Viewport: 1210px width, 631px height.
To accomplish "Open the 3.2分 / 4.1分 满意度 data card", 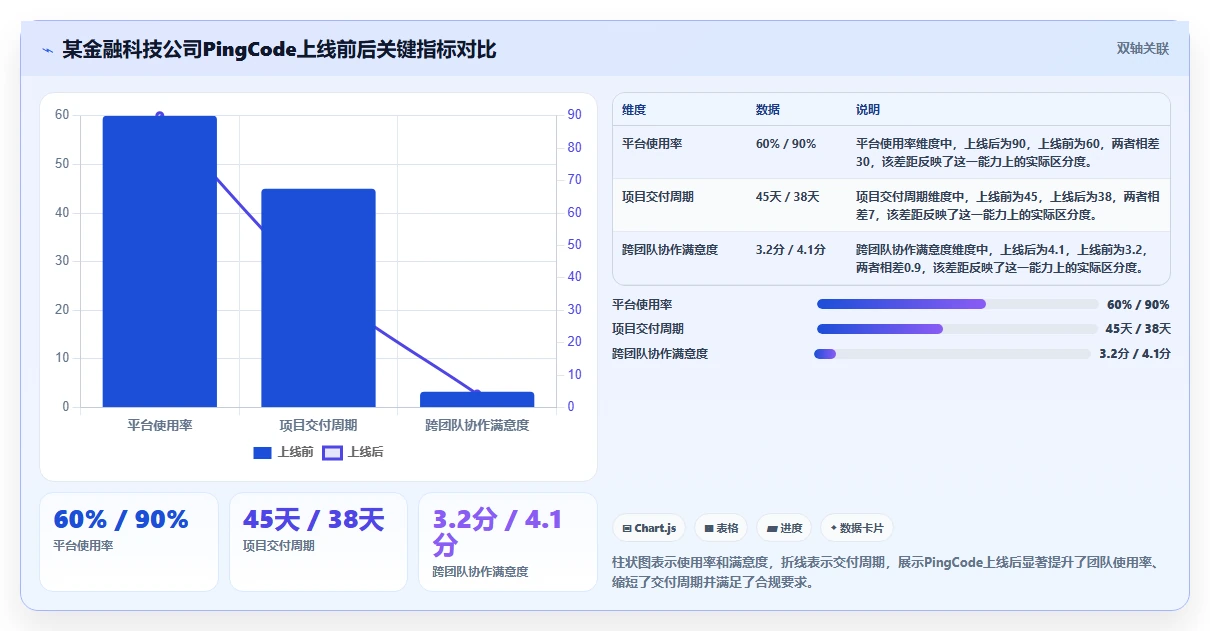I will pyautogui.click(x=508, y=542).
